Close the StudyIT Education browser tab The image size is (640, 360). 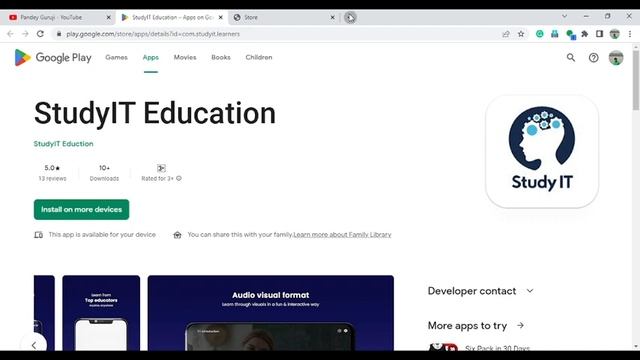(221, 18)
